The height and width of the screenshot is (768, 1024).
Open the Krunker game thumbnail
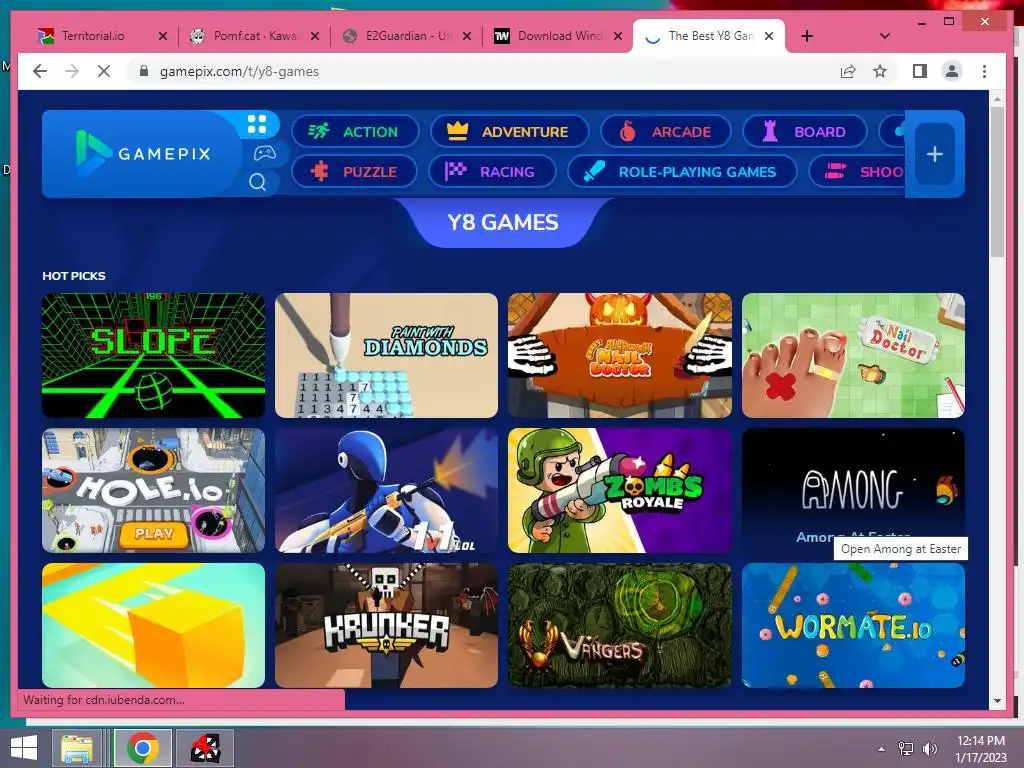coord(387,626)
